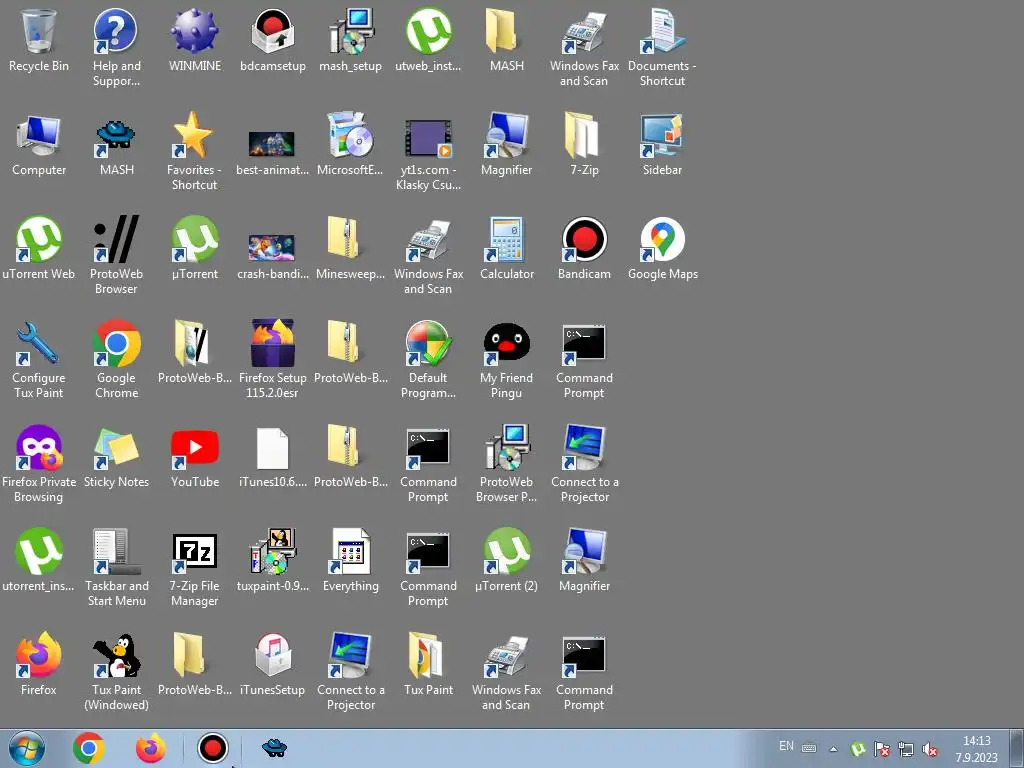1024x768 pixels.
Task: Open the Action Center flag icon
Action: 882,749
